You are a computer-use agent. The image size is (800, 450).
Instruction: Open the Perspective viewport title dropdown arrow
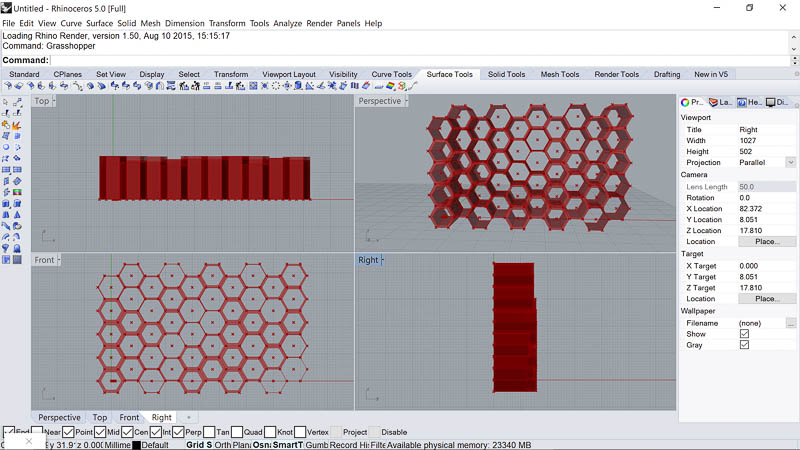(406, 101)
